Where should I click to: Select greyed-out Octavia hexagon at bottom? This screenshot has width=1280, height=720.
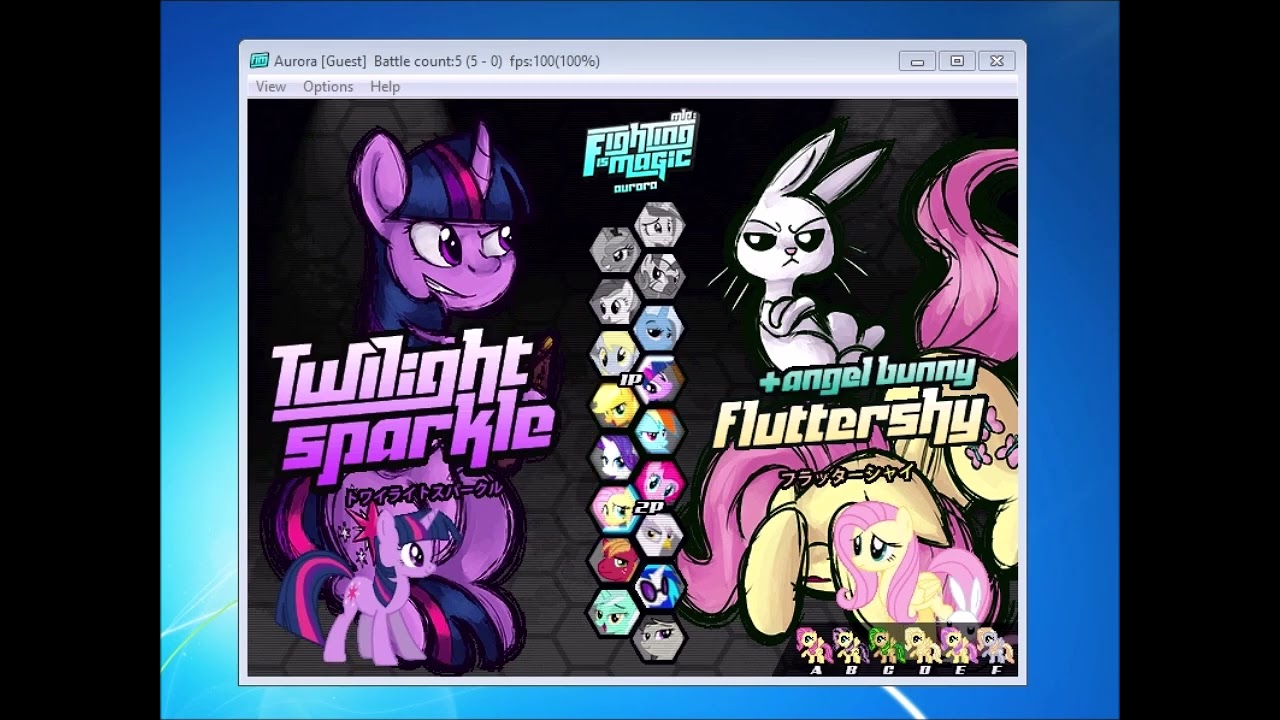[x=660, y=639]
